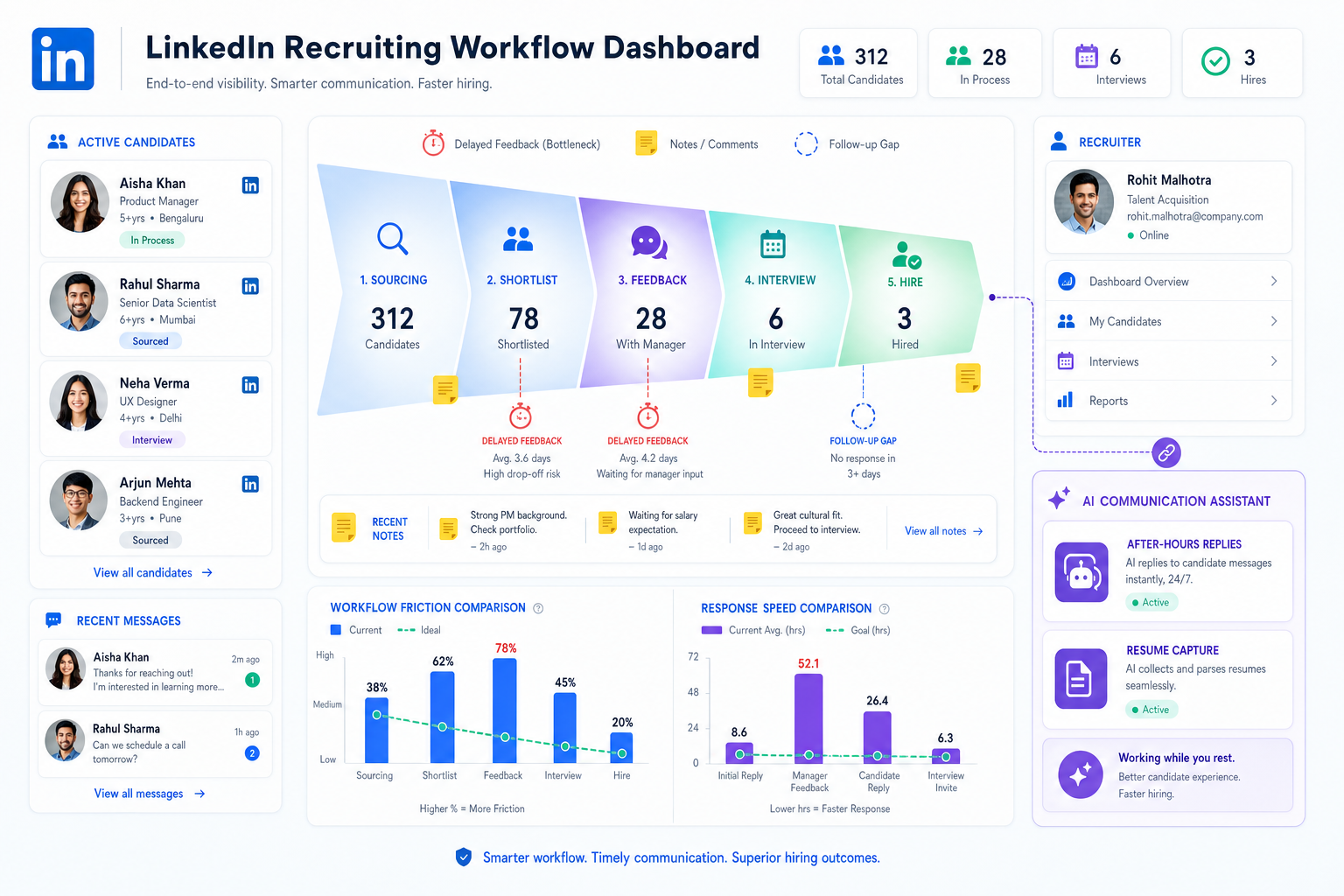This screenshot has height=896, width=1344.
Task: Click the 312 Total Candidates stat card
Action: [858, 63]
